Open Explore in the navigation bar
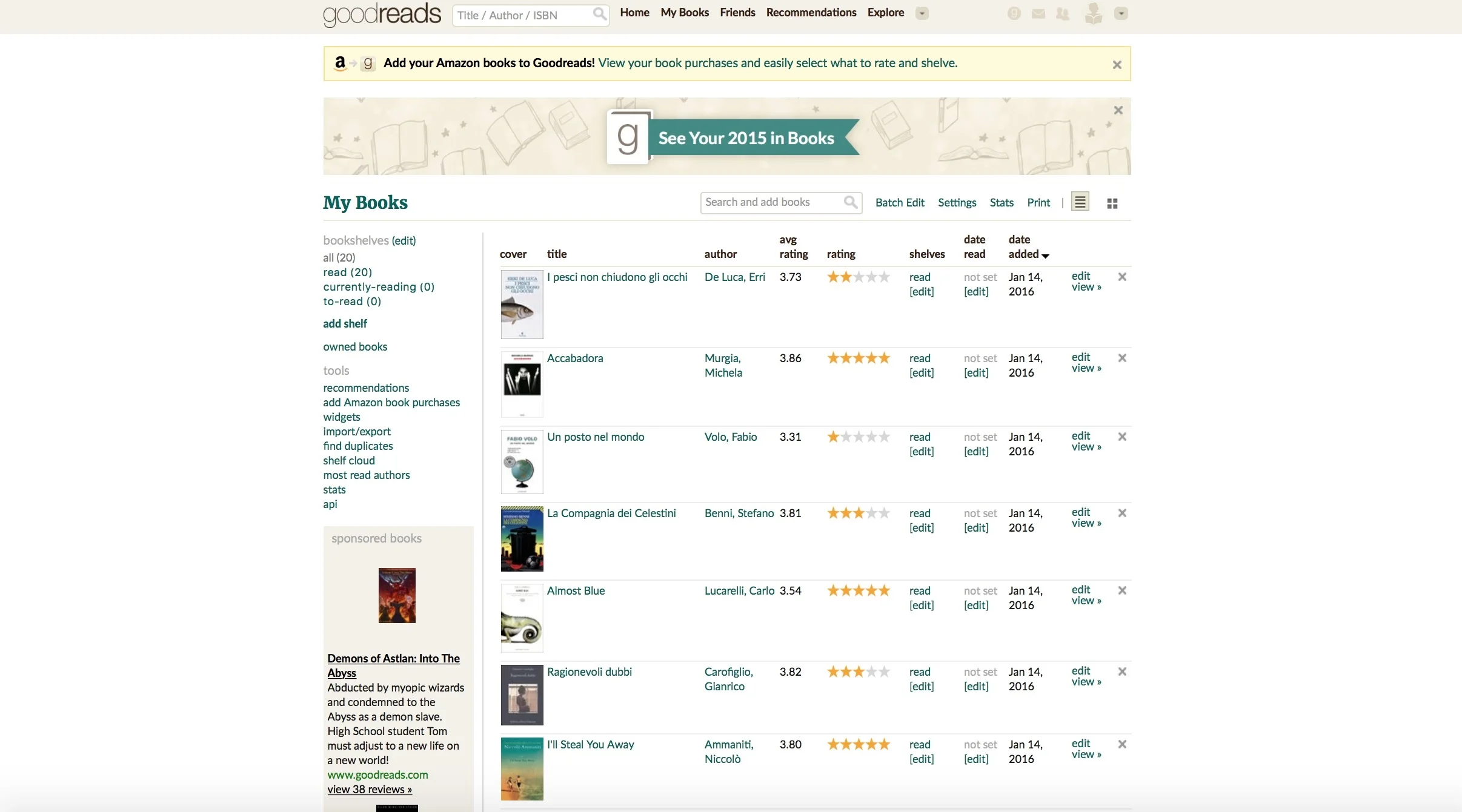 click(886, 13)
